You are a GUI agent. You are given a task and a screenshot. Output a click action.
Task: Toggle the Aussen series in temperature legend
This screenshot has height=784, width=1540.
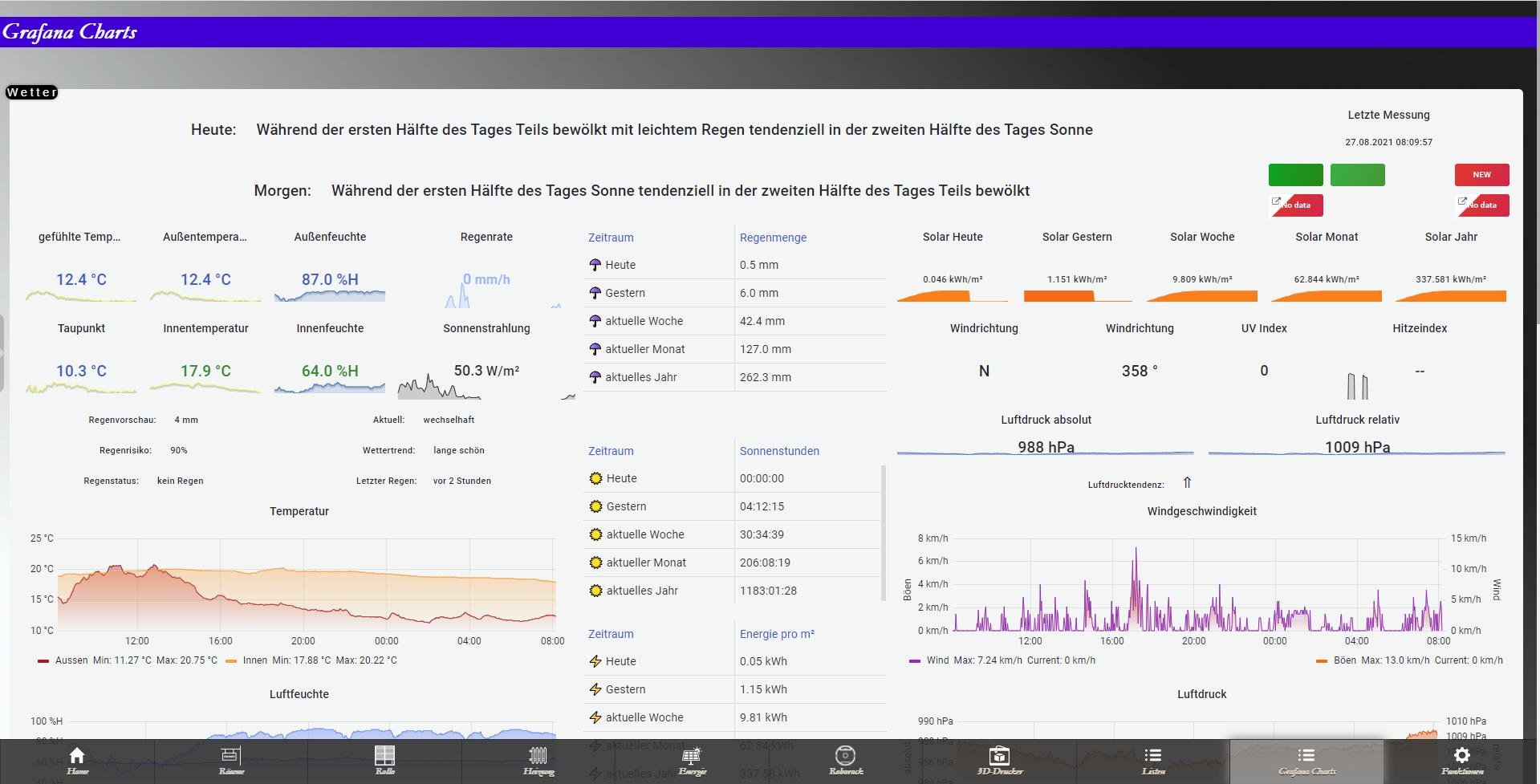click(71, 660)
